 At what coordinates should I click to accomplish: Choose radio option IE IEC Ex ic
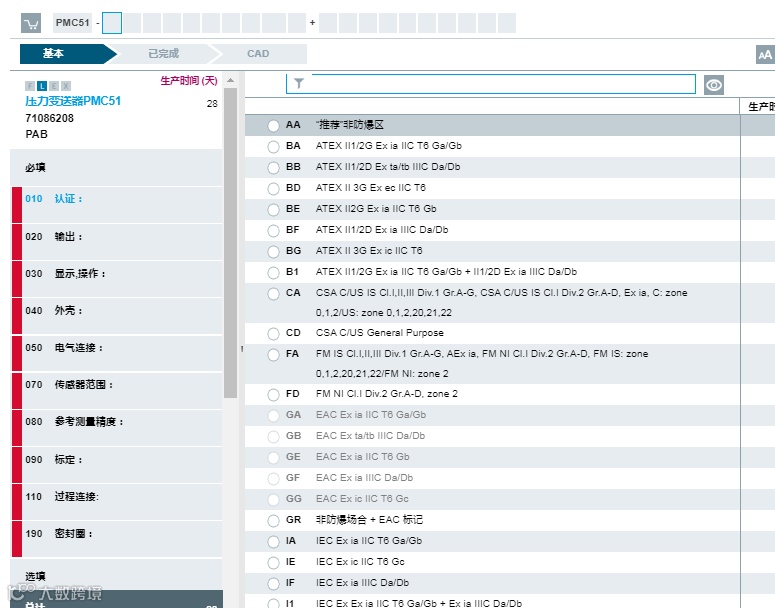[273, 563]
